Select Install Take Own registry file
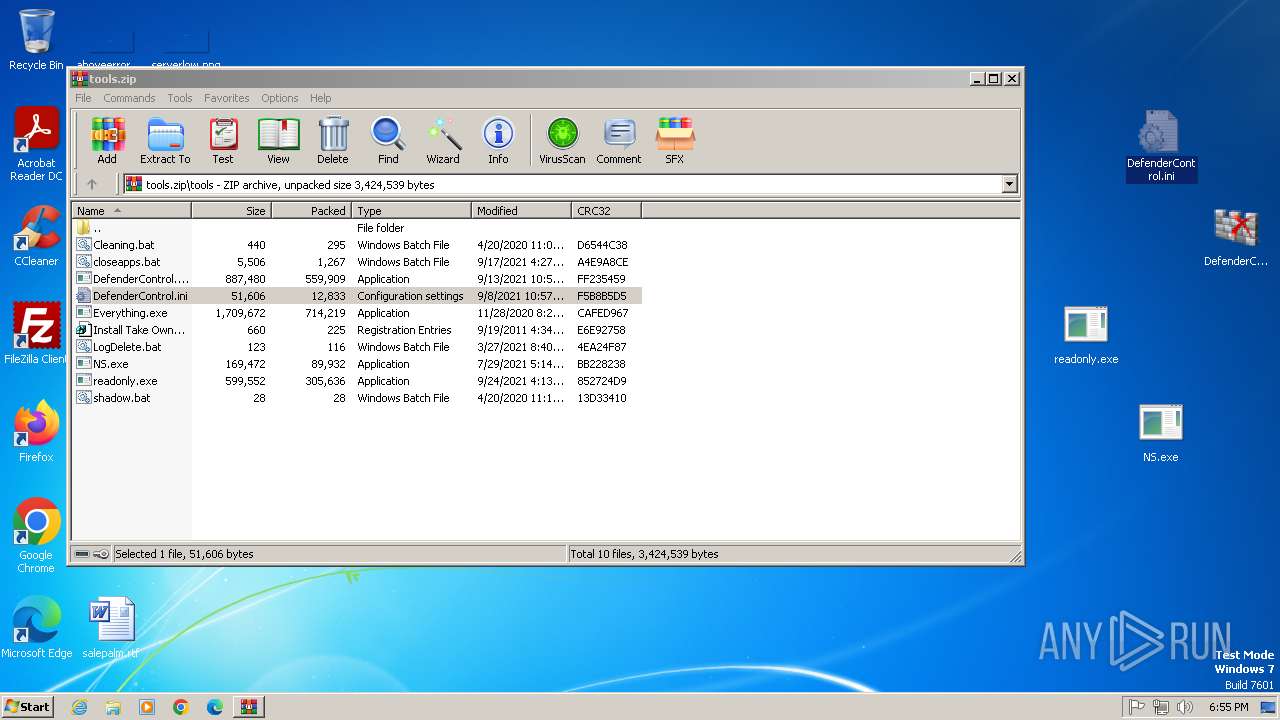 coord(357,330)
